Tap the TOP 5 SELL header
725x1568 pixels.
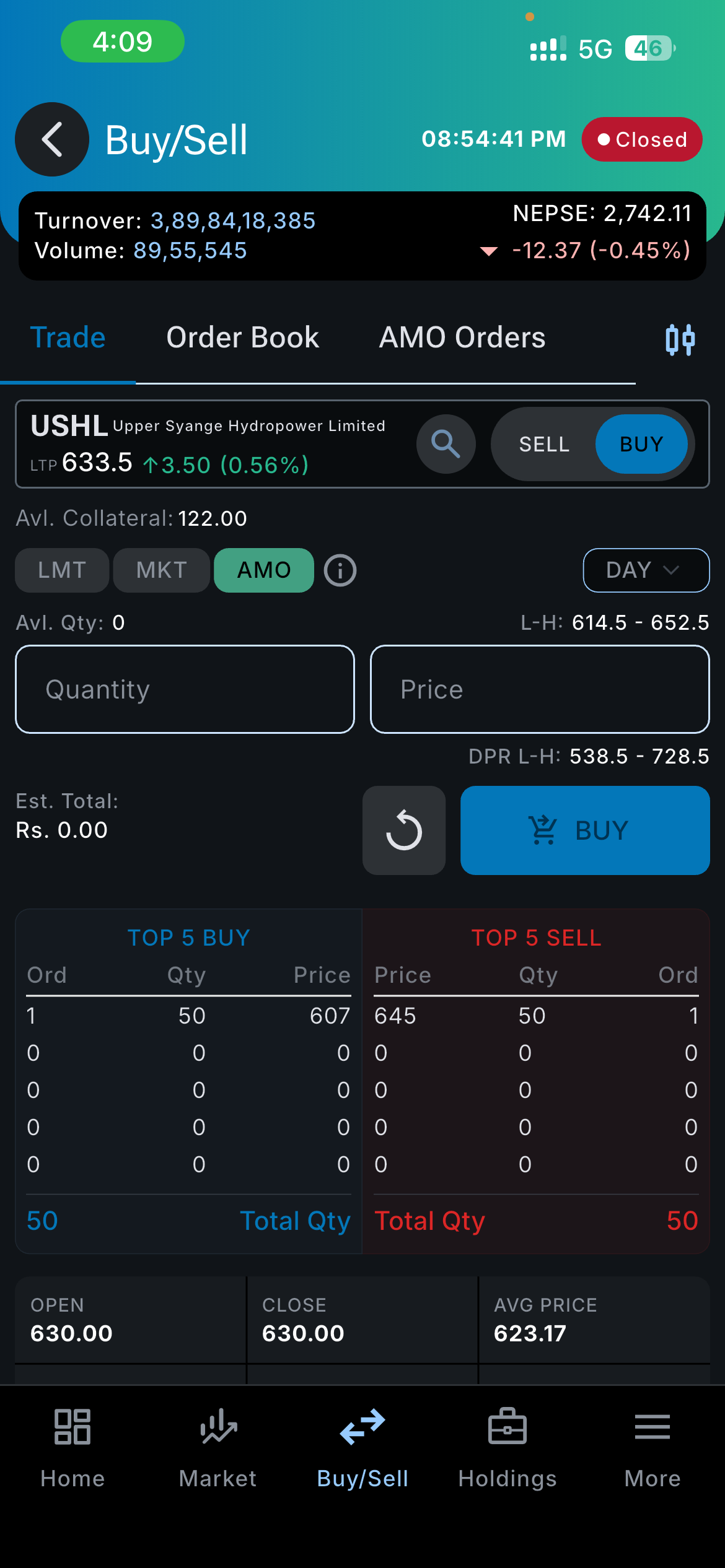tap(537, 938)
